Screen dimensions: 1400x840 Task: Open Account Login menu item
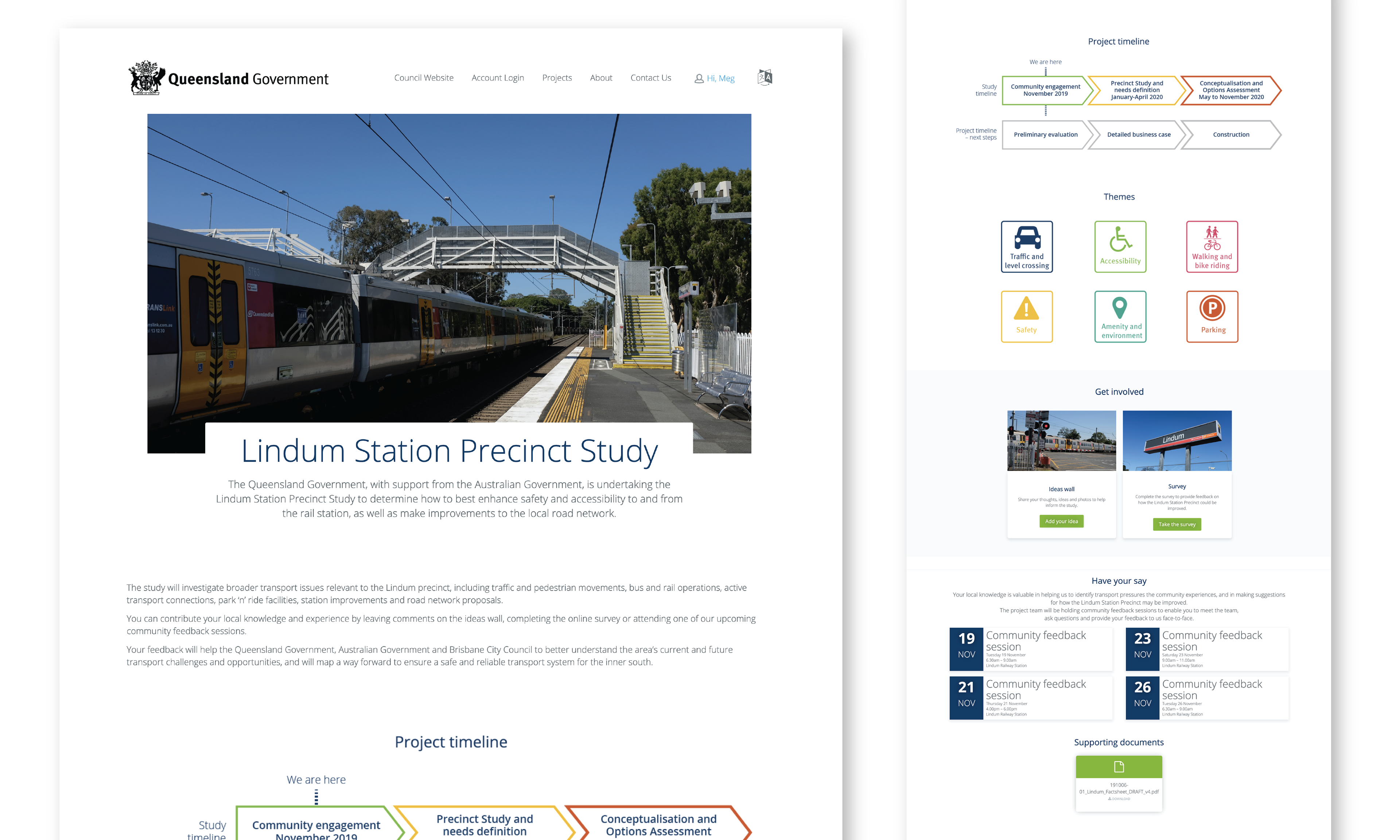(x=497, y=78)
